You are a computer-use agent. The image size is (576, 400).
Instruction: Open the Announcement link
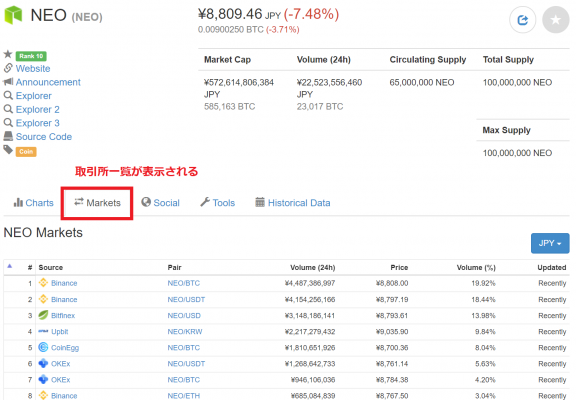pos(48,82)
